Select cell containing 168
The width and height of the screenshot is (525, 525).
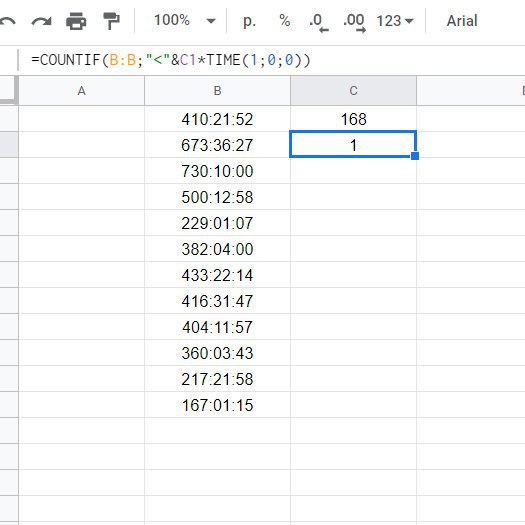(x=354, y=119)
